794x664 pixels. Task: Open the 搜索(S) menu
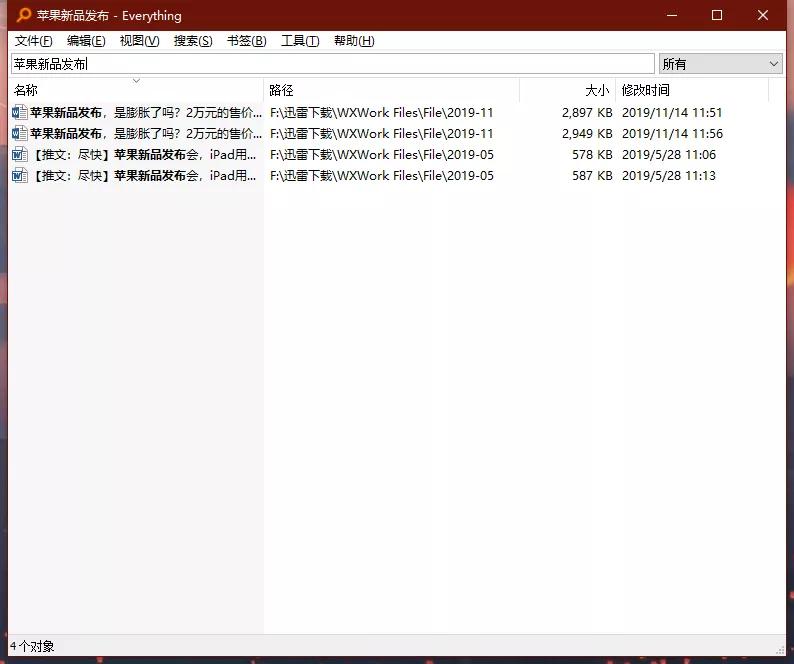pyautogui.click(x=193, y=41)
